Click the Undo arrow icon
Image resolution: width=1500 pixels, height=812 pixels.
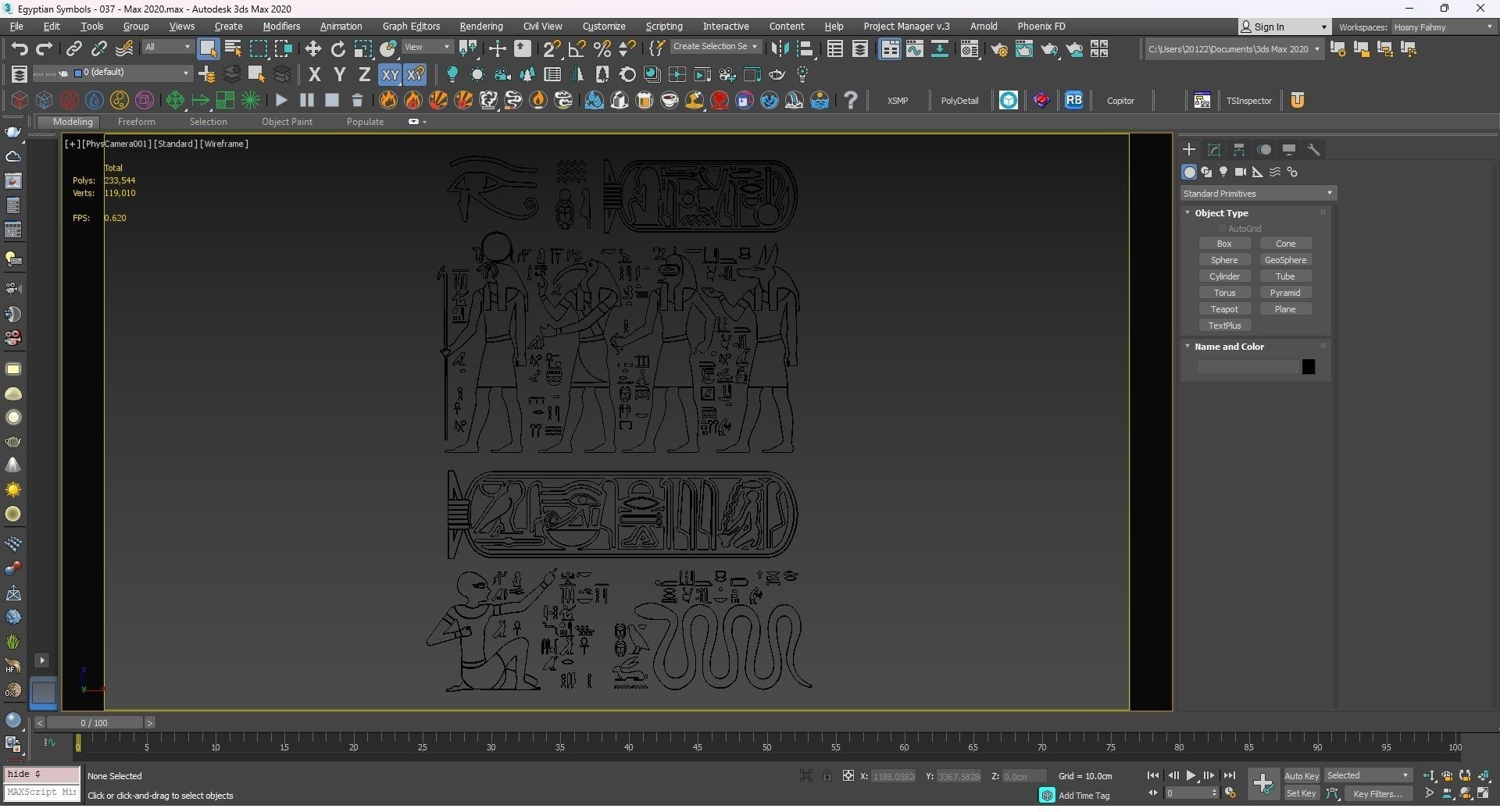20,49
